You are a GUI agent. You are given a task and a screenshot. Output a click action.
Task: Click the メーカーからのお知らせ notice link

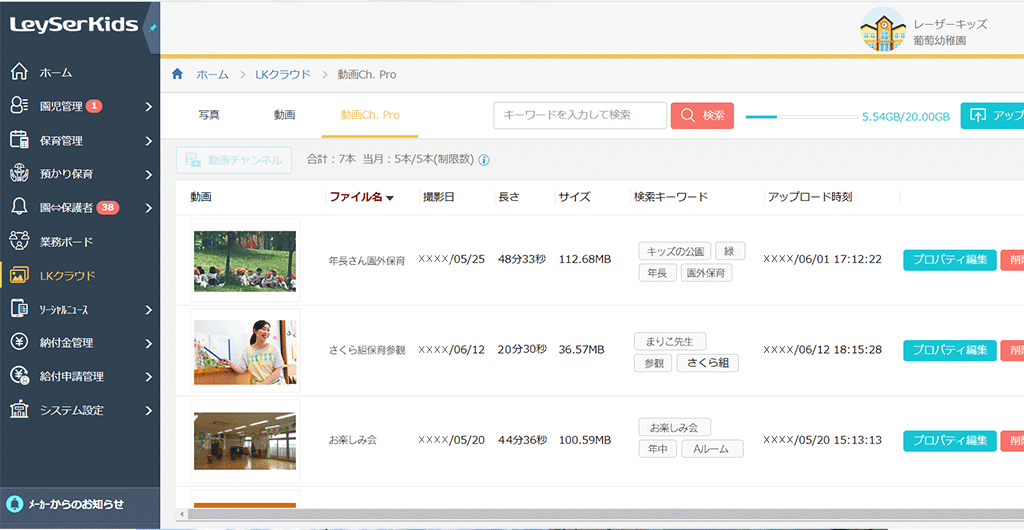pyautogui.click(x=75, y=504)
